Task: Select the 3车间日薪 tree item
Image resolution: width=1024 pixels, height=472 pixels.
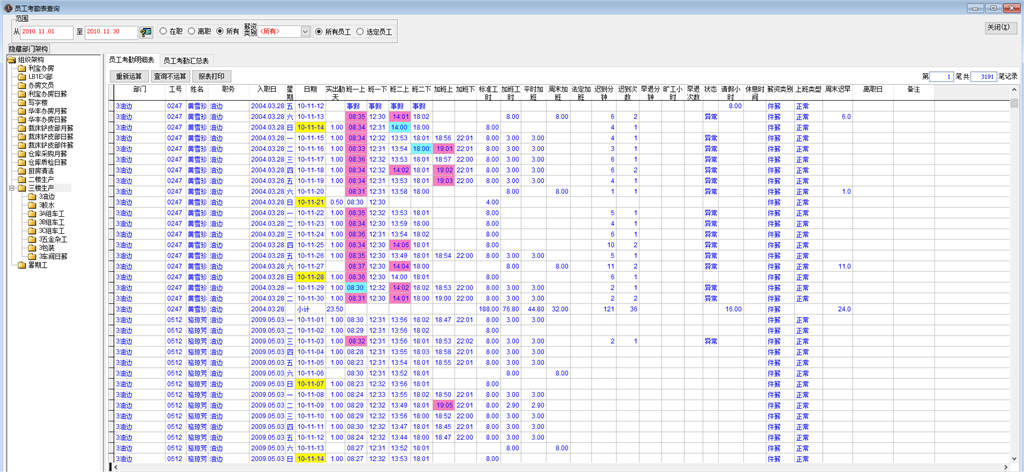Action: point(52,257)
